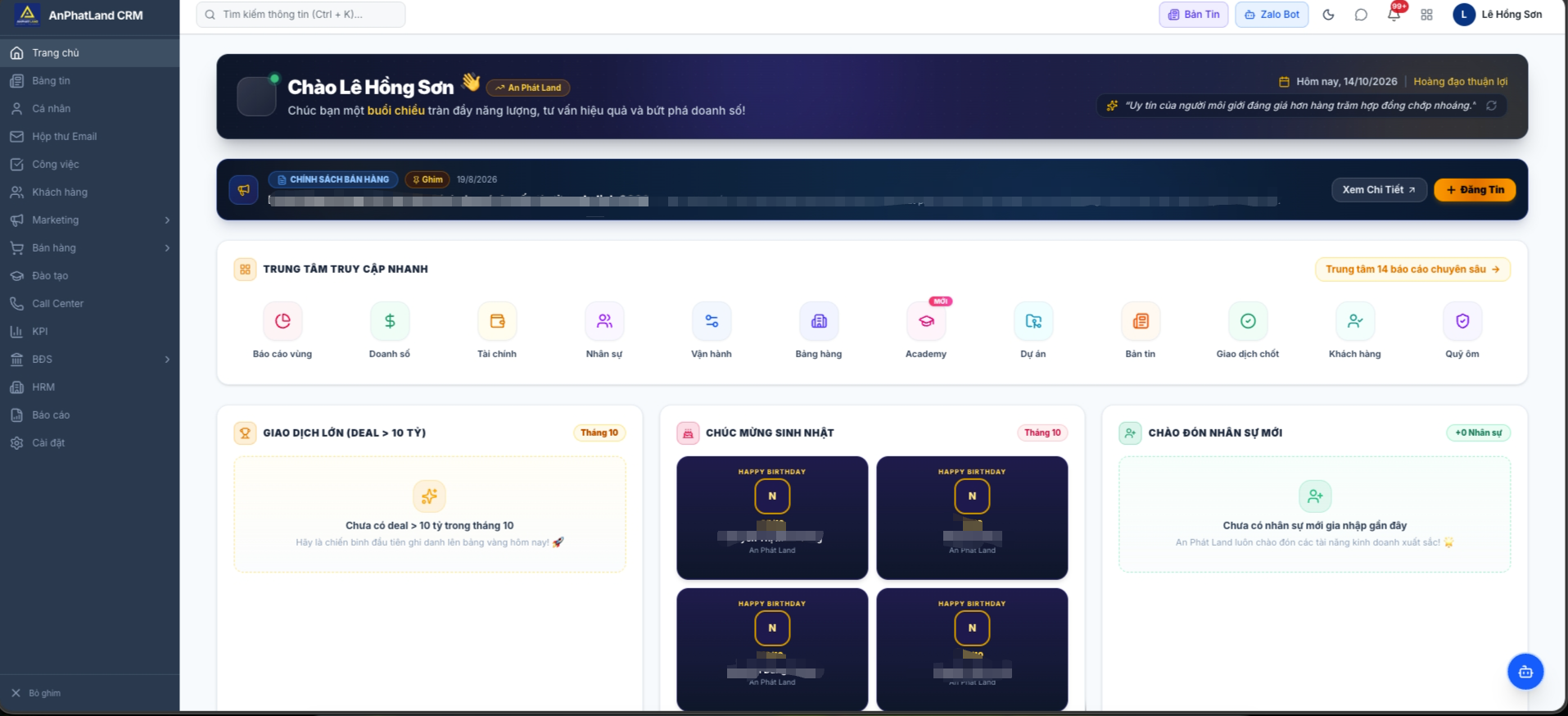The height and width of the screenshot is (716, 1568).
Task: Open the floating chatbot assistant button
Action: (1525, 672)
